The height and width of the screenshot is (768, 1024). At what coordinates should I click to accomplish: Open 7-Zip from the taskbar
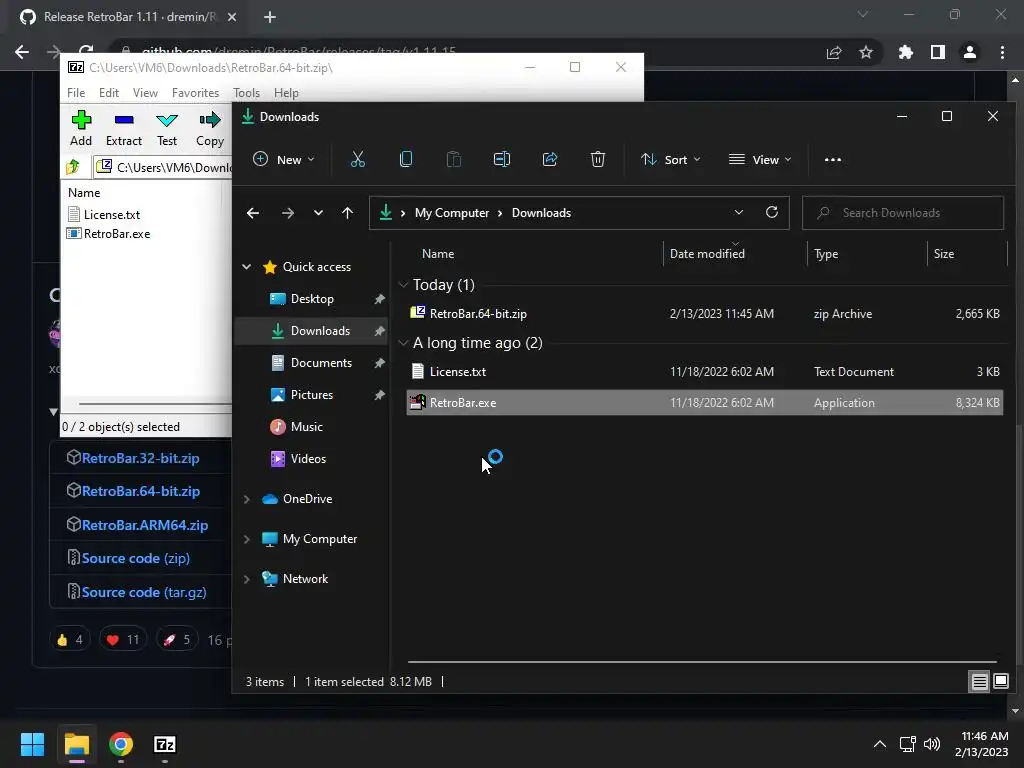[165, 744]
